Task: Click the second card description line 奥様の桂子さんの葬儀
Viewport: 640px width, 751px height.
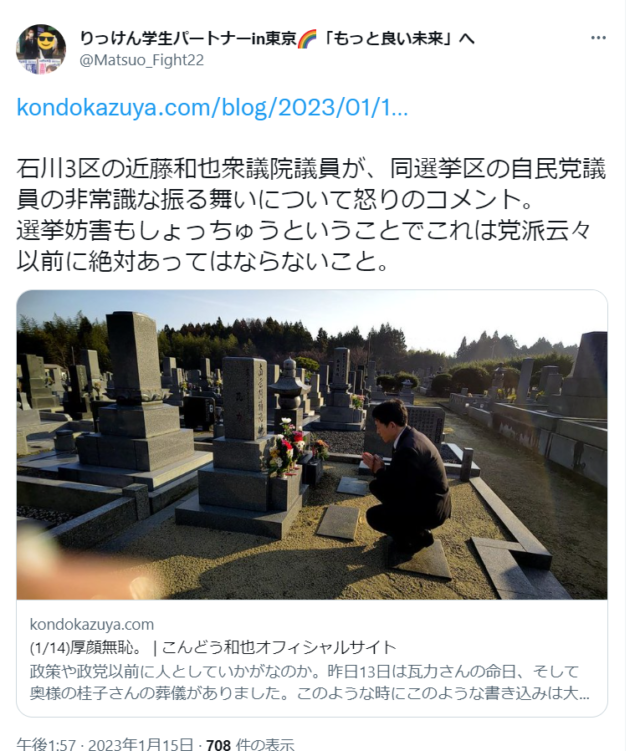Action: pyautogui.click(x=309, y=694)
